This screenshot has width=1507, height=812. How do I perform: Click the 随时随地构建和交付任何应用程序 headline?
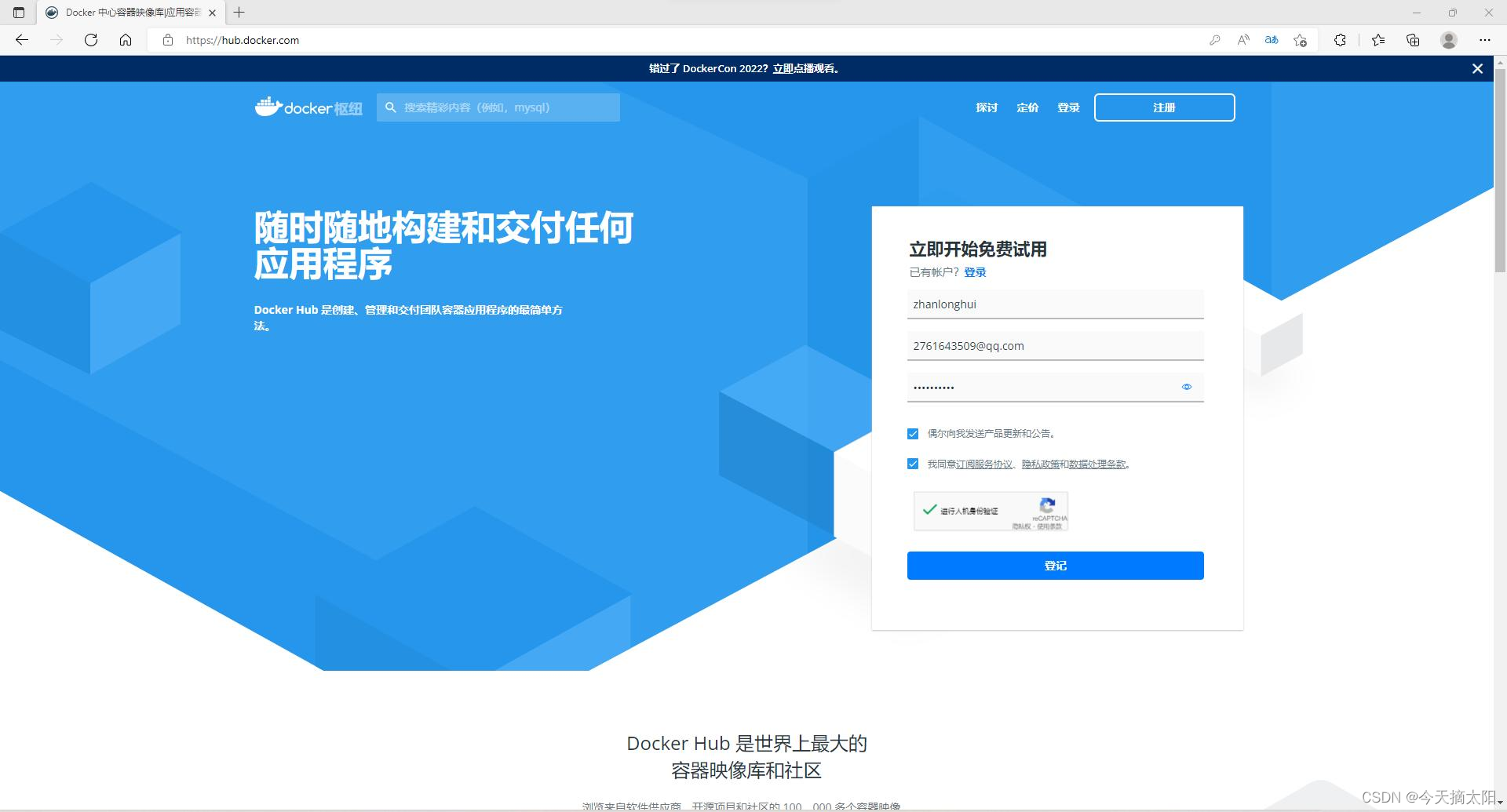443,246
